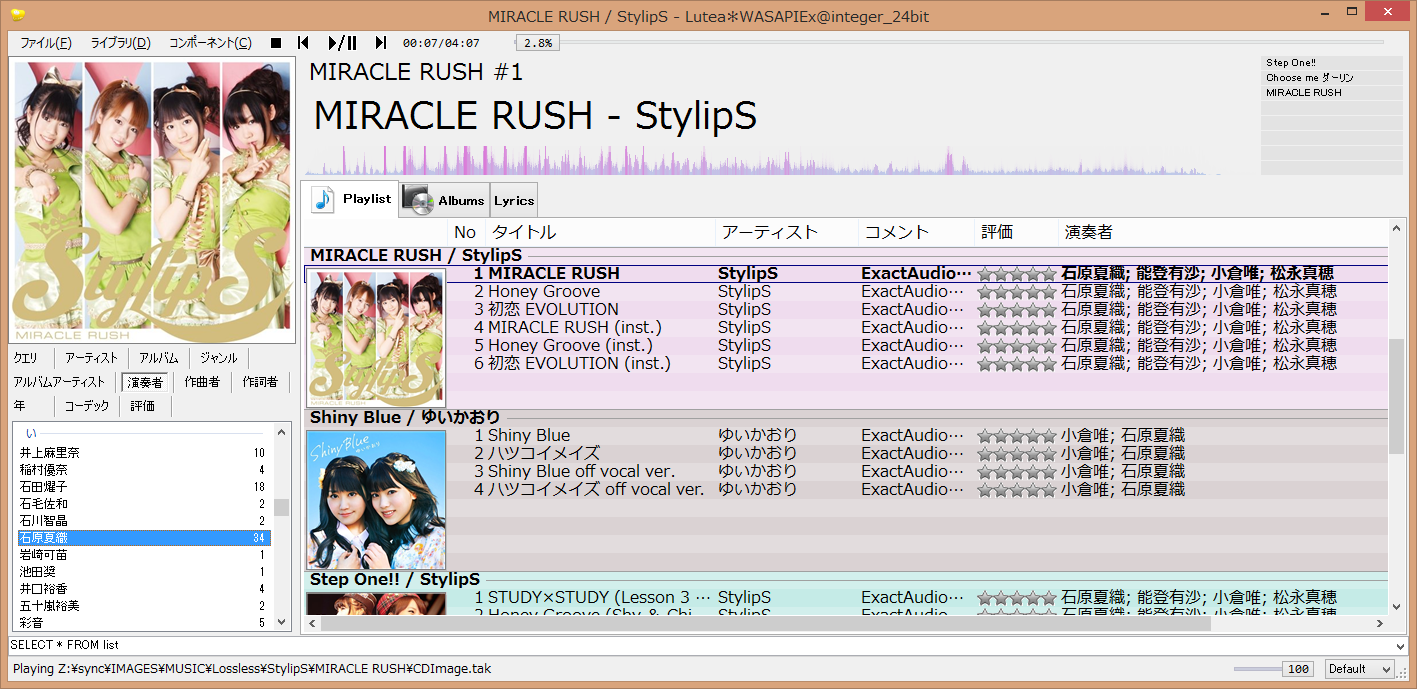The width and height of the screenshot is (1417, 689).
Task: Select the 作詞者 filter tab
Action: 260,382
